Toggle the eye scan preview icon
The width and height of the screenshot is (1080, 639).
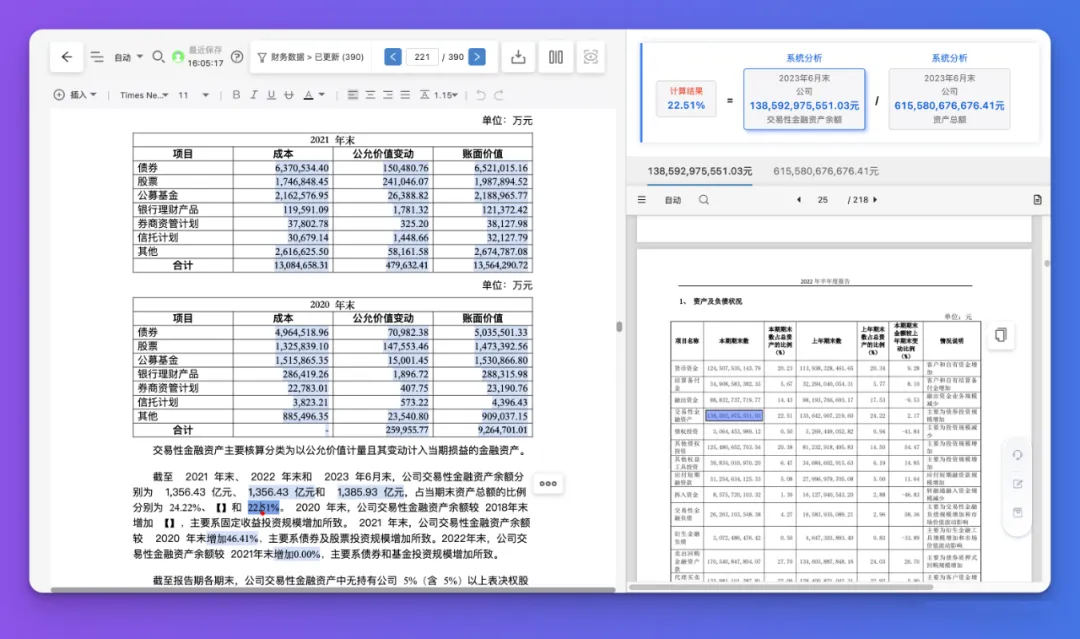(x=590, y=57)
